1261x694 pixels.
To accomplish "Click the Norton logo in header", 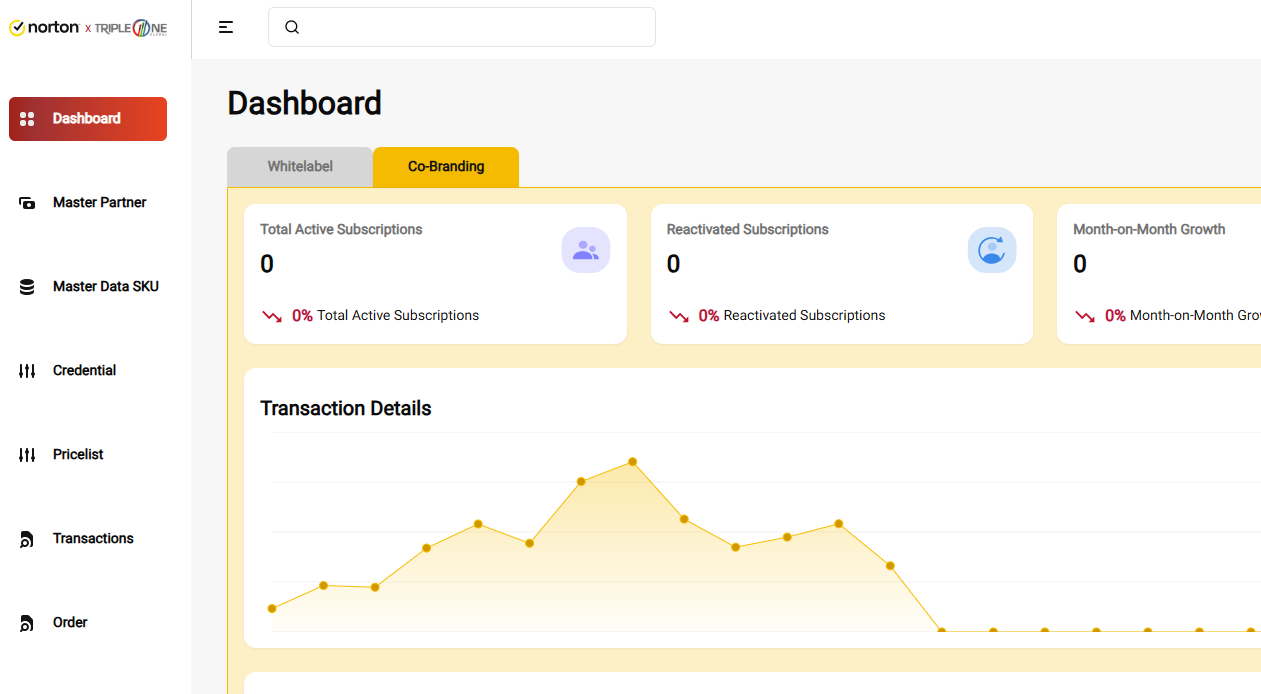I will point(44,28).
